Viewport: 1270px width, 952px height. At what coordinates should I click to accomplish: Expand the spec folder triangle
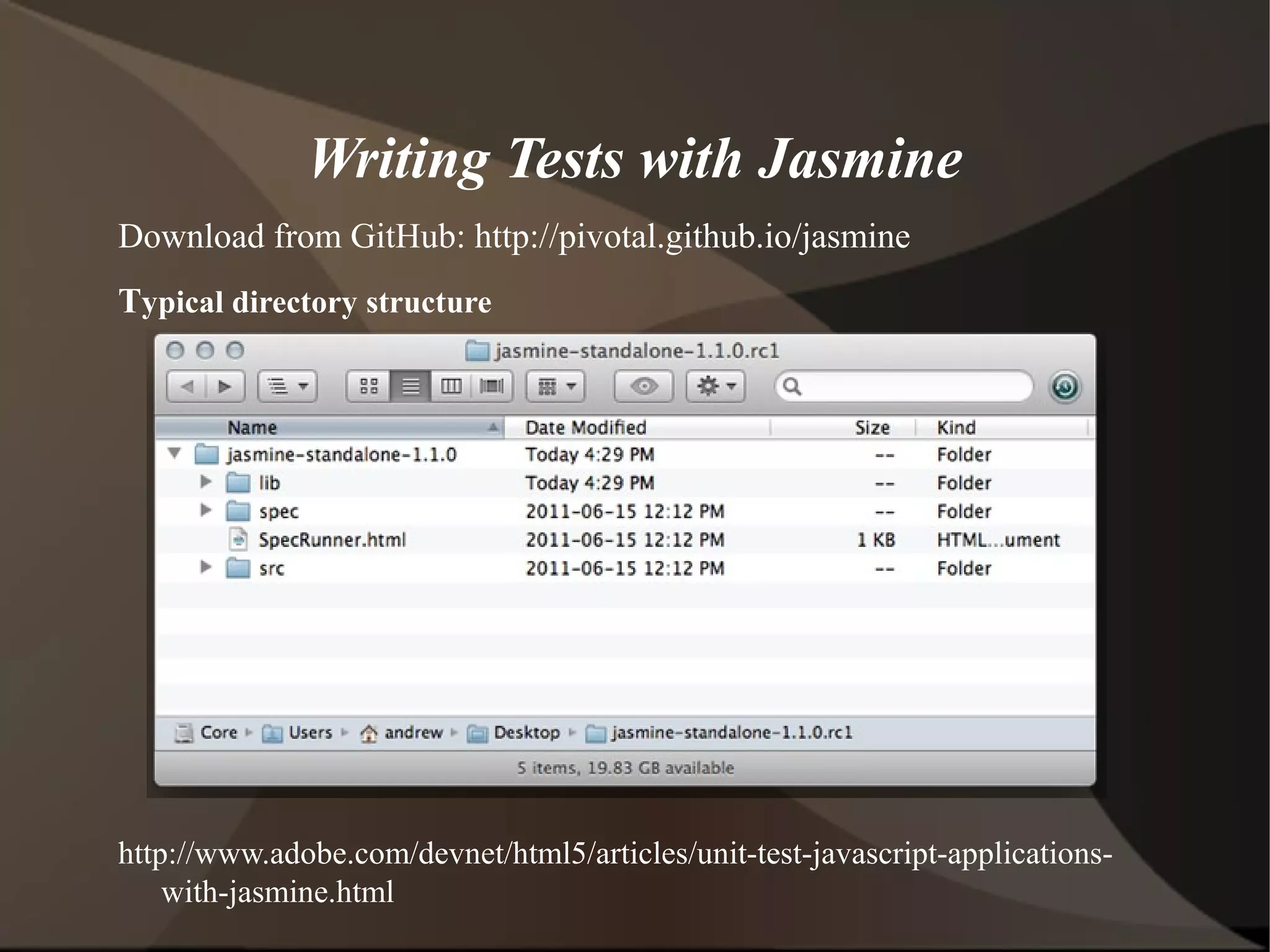pos(206,510)
